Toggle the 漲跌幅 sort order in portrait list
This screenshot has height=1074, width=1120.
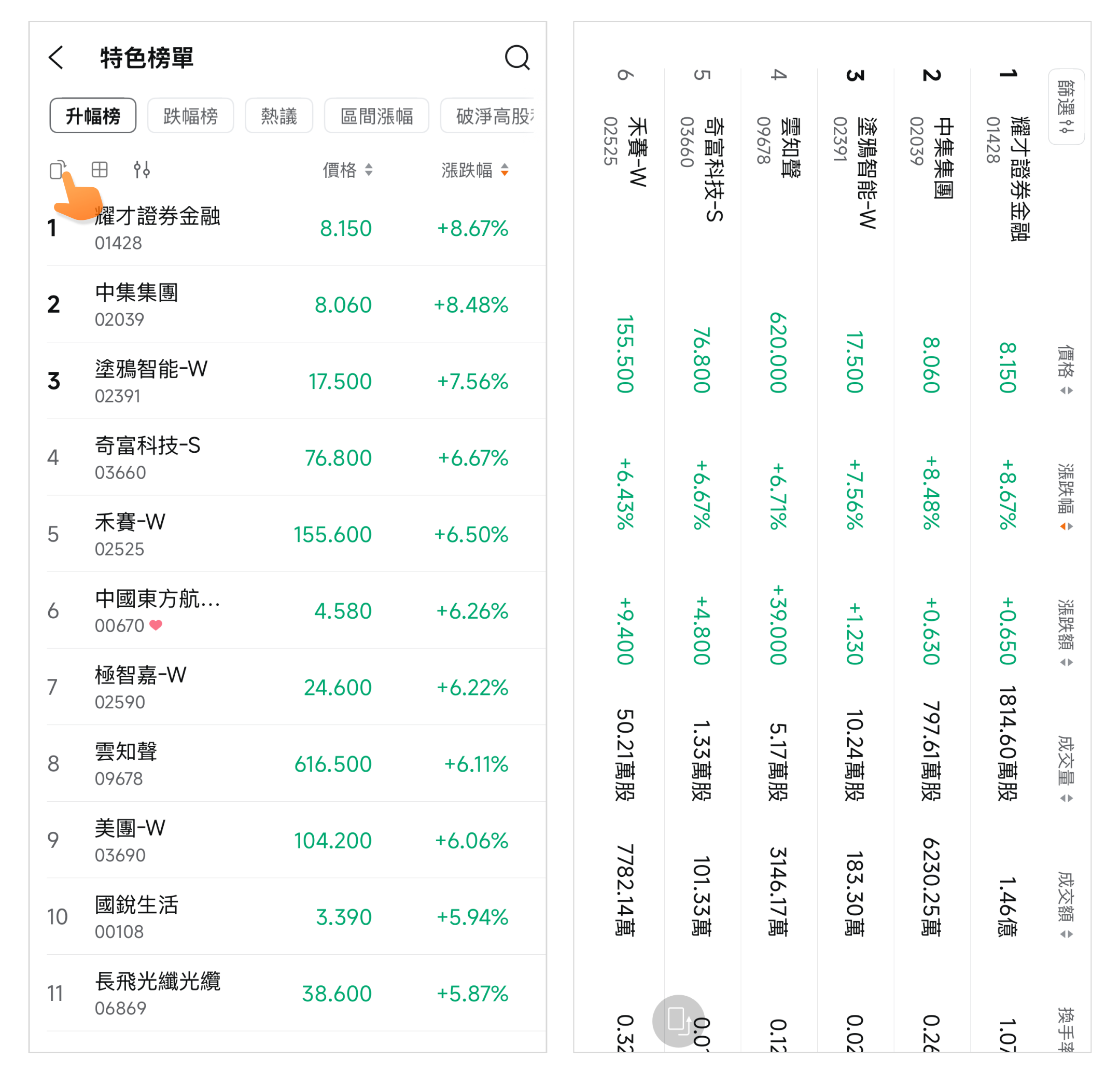click(474, 170)
